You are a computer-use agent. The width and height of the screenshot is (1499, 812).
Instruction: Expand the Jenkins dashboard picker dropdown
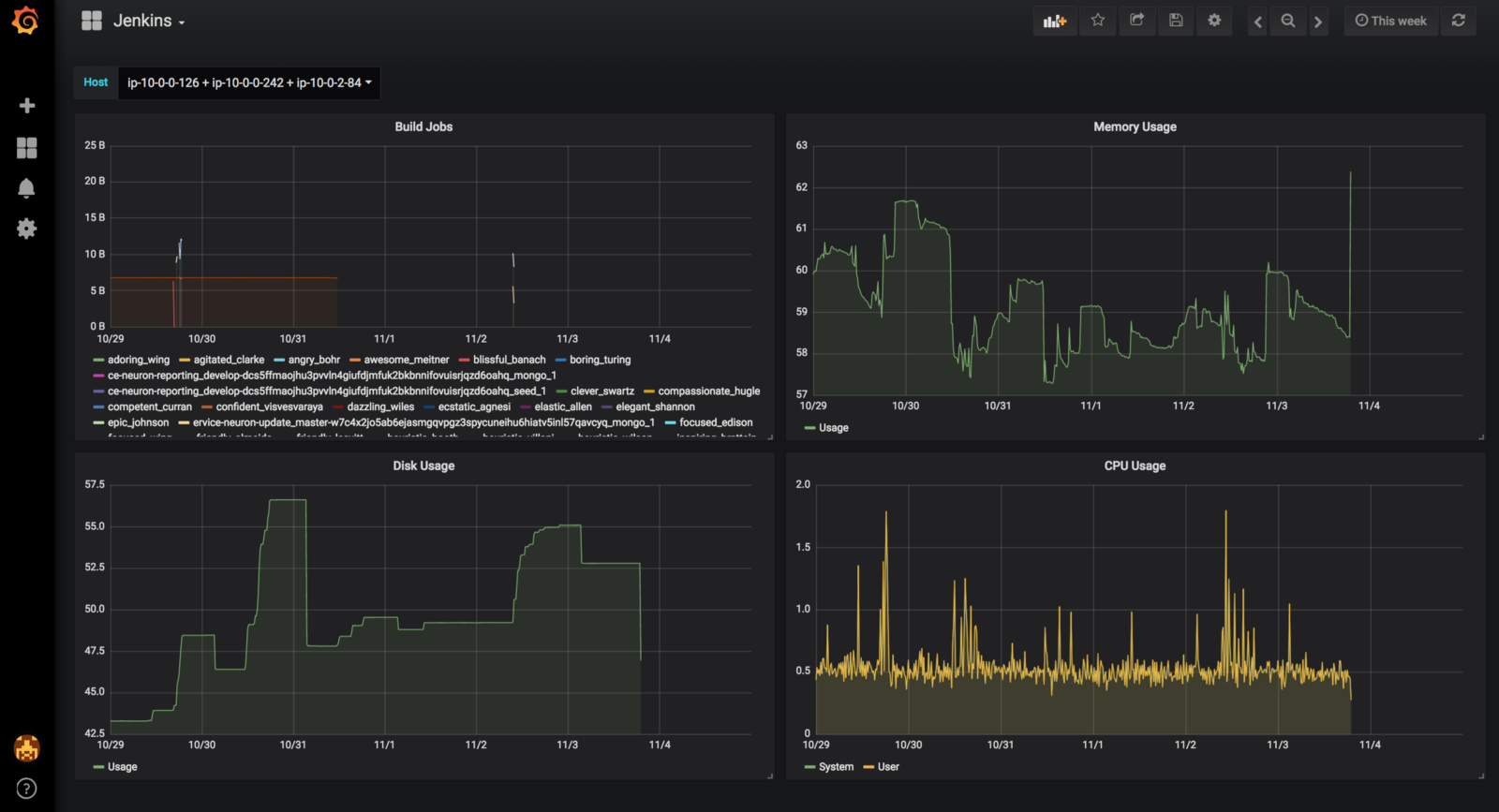pos(148,22)
